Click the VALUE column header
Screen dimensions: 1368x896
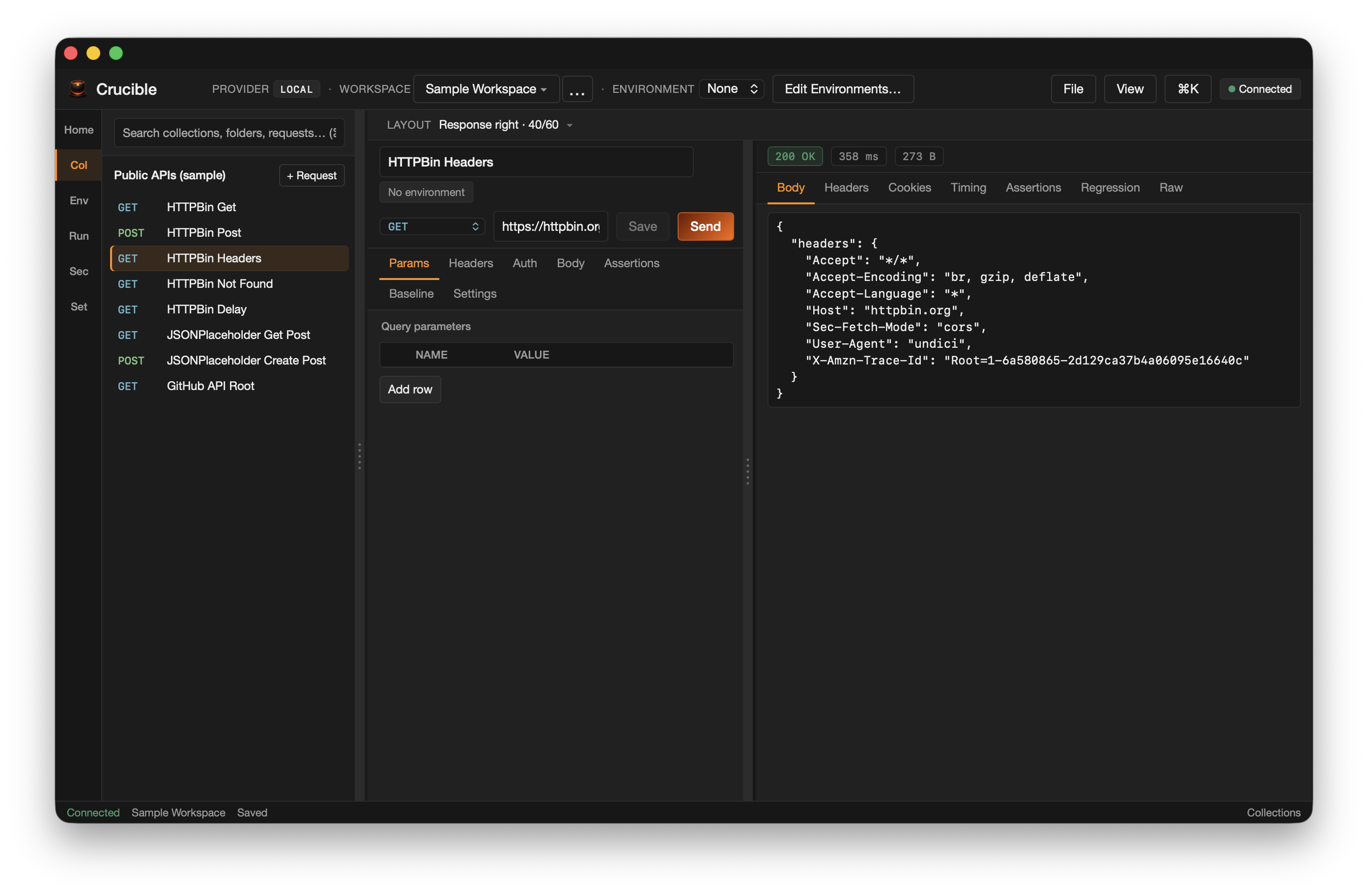531,355
